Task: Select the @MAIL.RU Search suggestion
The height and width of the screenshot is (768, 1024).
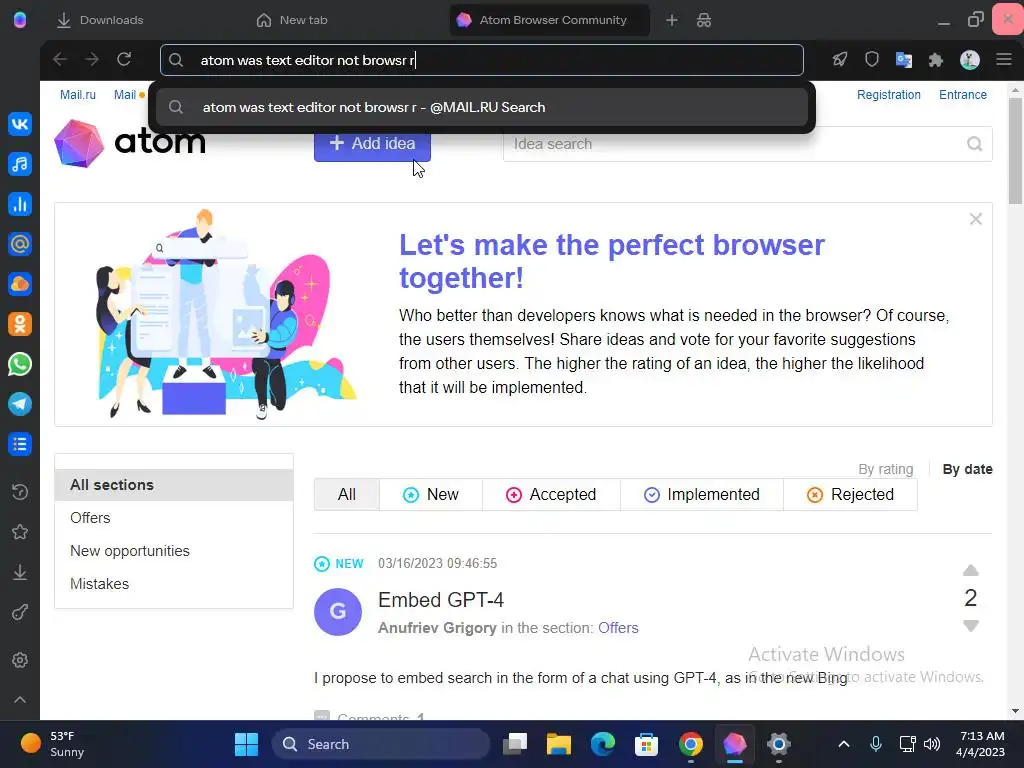Action: point(482,107)
